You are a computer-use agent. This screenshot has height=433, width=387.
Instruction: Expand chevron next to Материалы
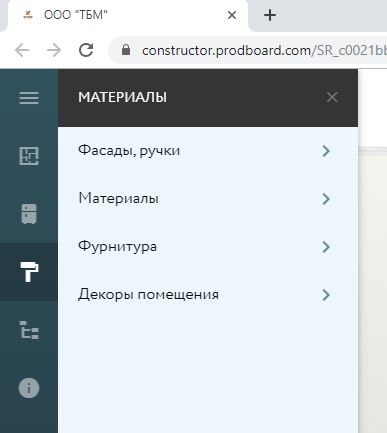click(x=326, y=199)
